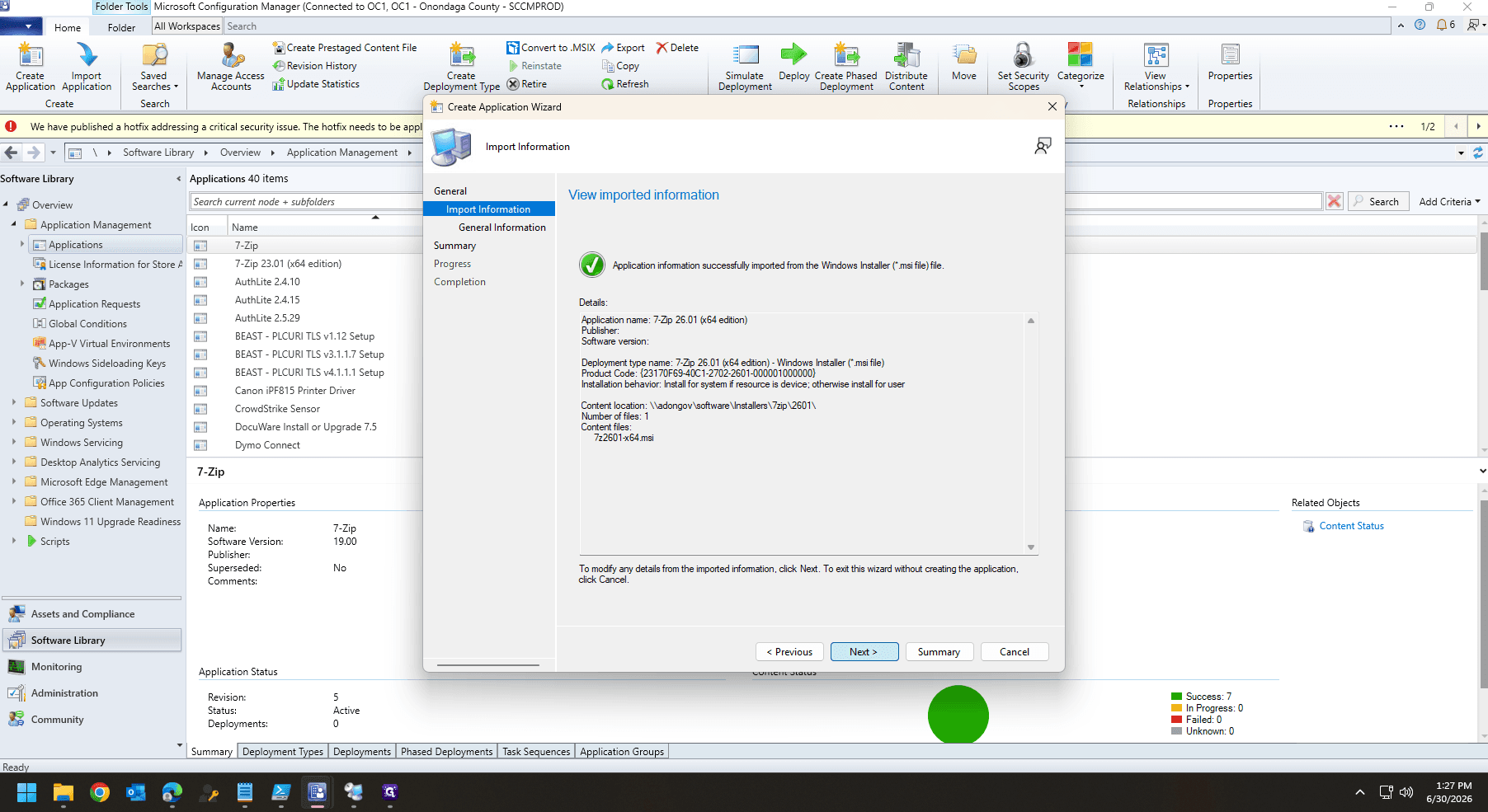Open the Community workspace
Screen dimensions: 1488x812
[x=92, y=720]
